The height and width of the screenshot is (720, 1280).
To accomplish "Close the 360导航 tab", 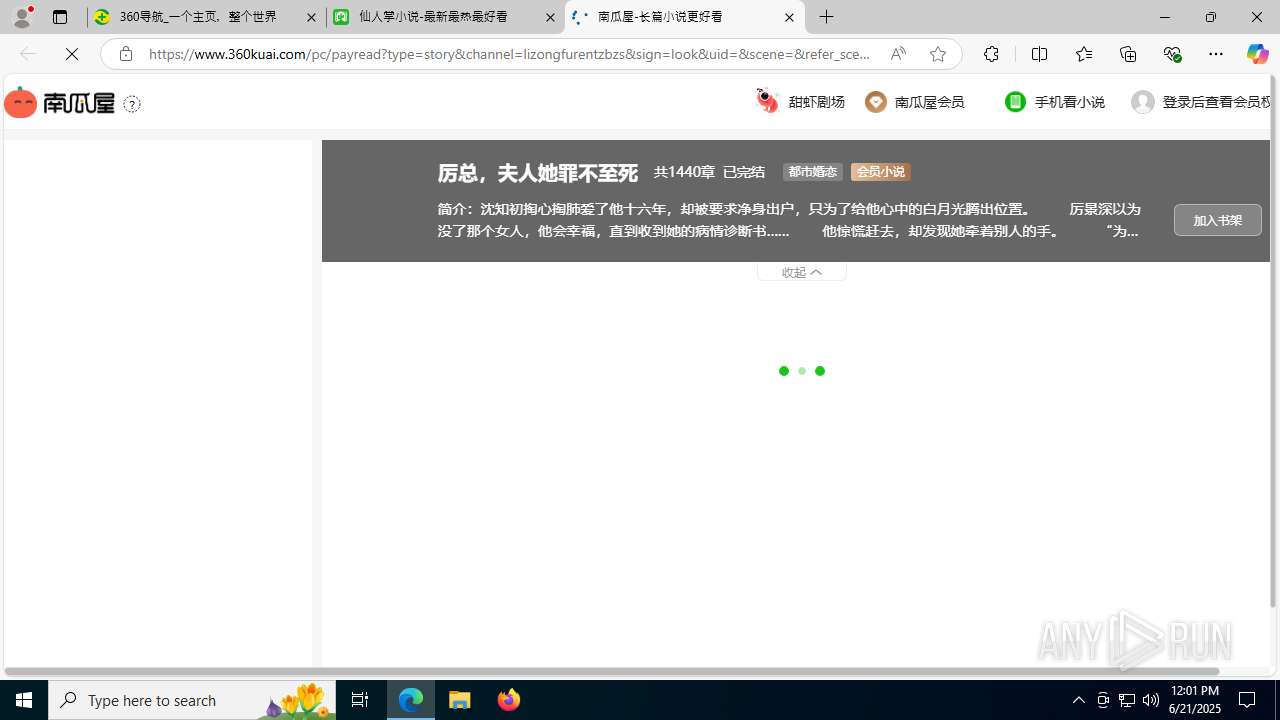I will [311, 17].
